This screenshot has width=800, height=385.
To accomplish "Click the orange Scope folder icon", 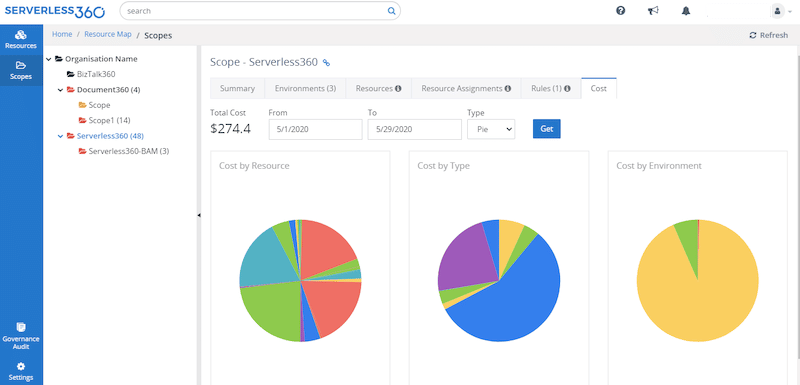I will tap(82, 105).
